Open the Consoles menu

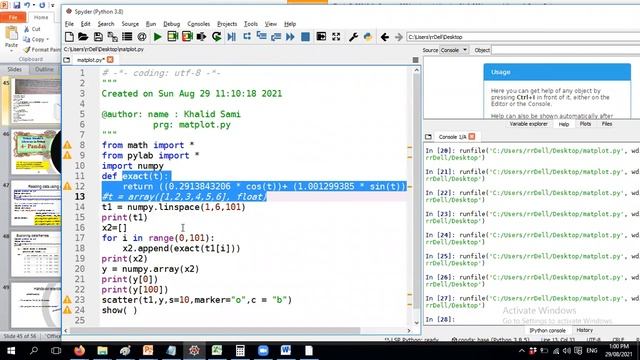tap(198, 24)
